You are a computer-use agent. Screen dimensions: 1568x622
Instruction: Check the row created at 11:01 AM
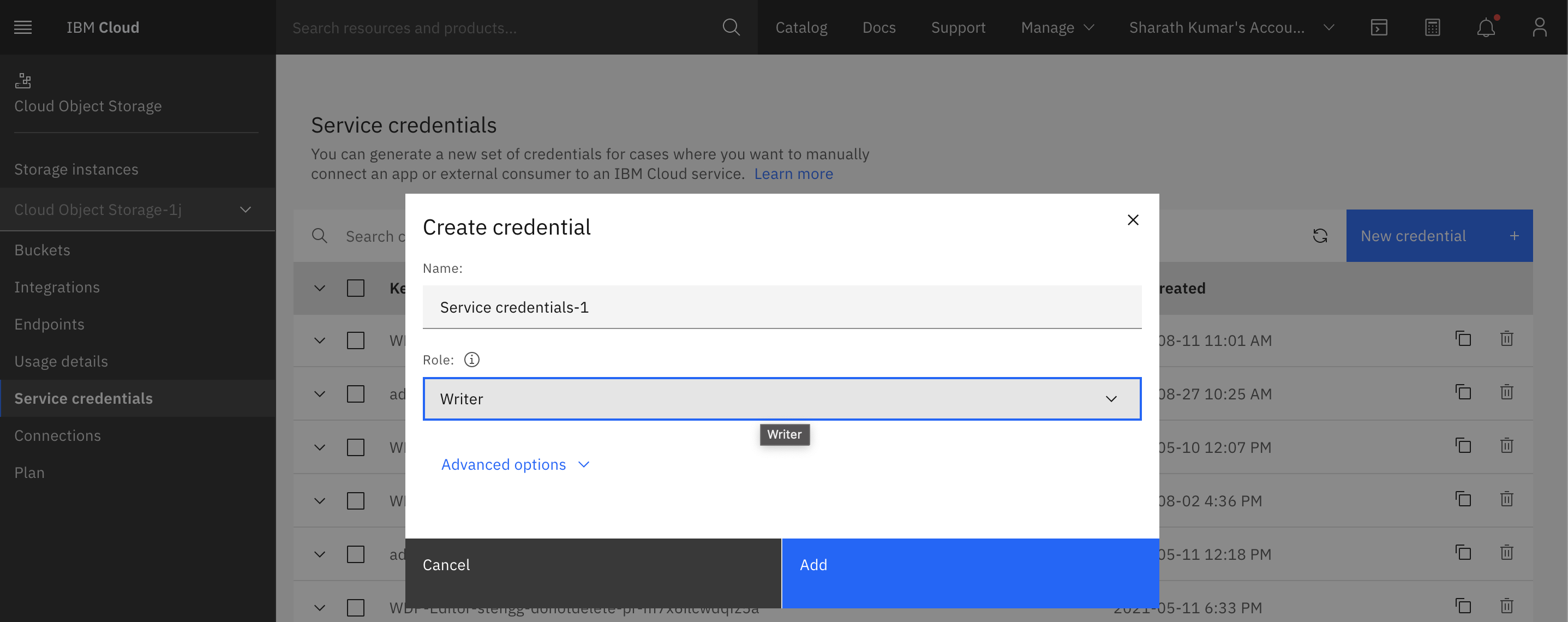point(356,341)
